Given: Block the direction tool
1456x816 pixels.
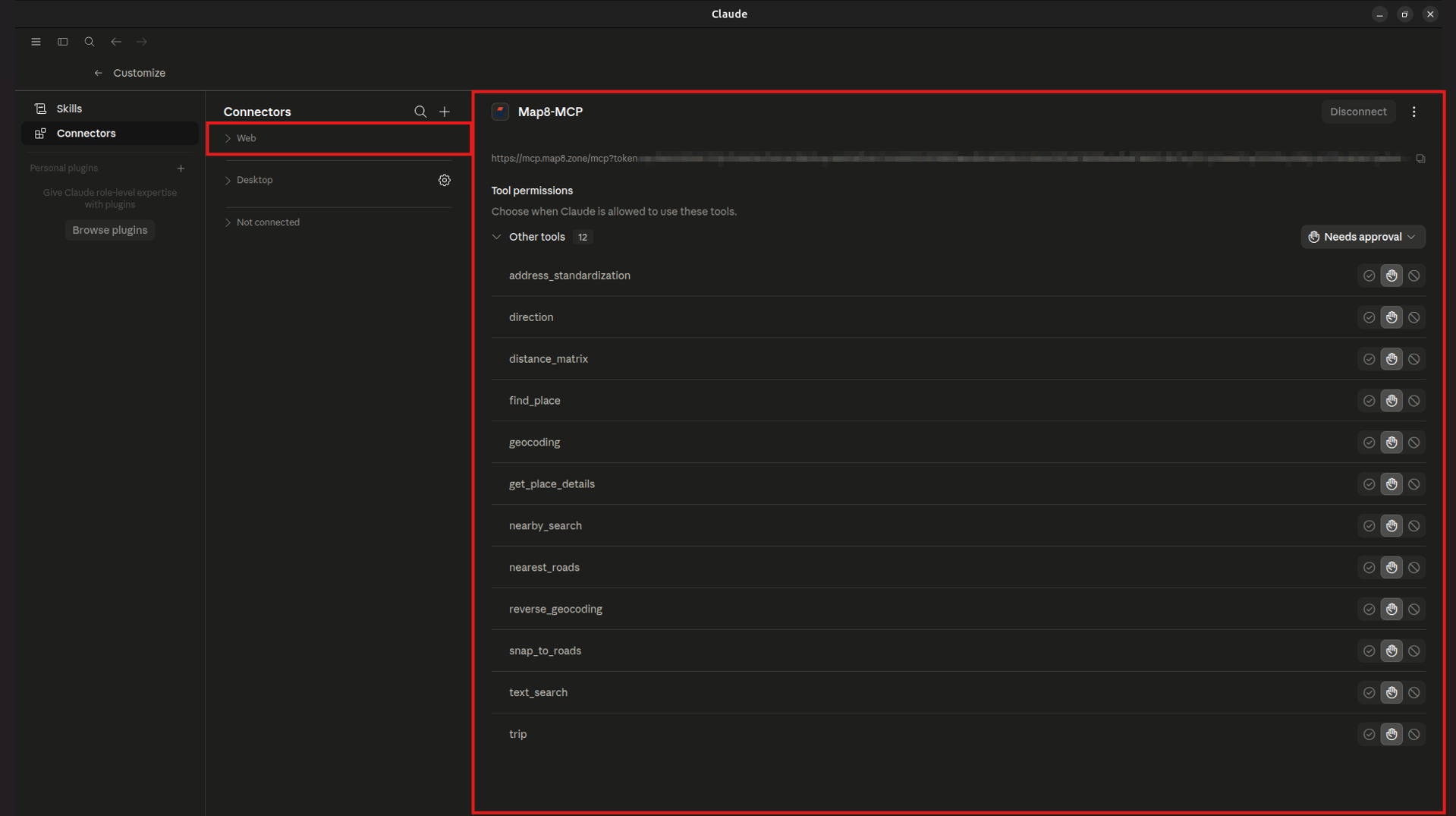Looking at the screenshot, I should pos(1414,317).
